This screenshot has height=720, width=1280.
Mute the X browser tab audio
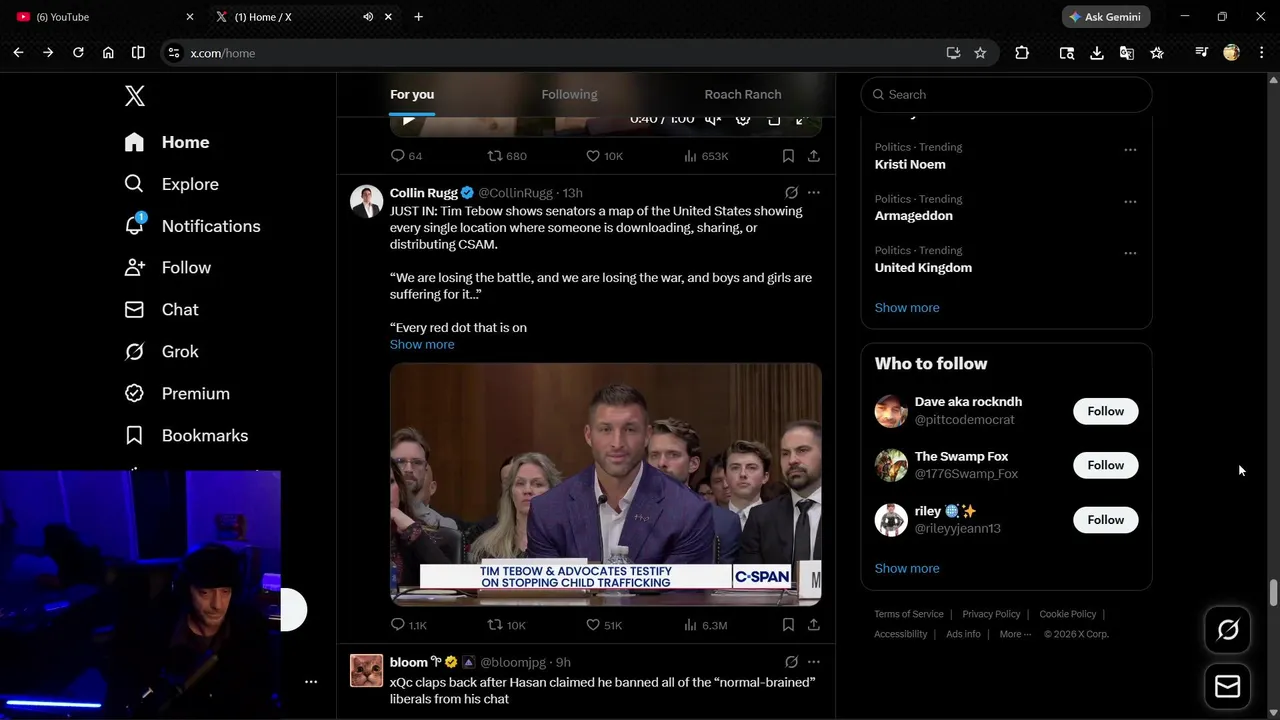pyautogui.click(x=368, y=17)
